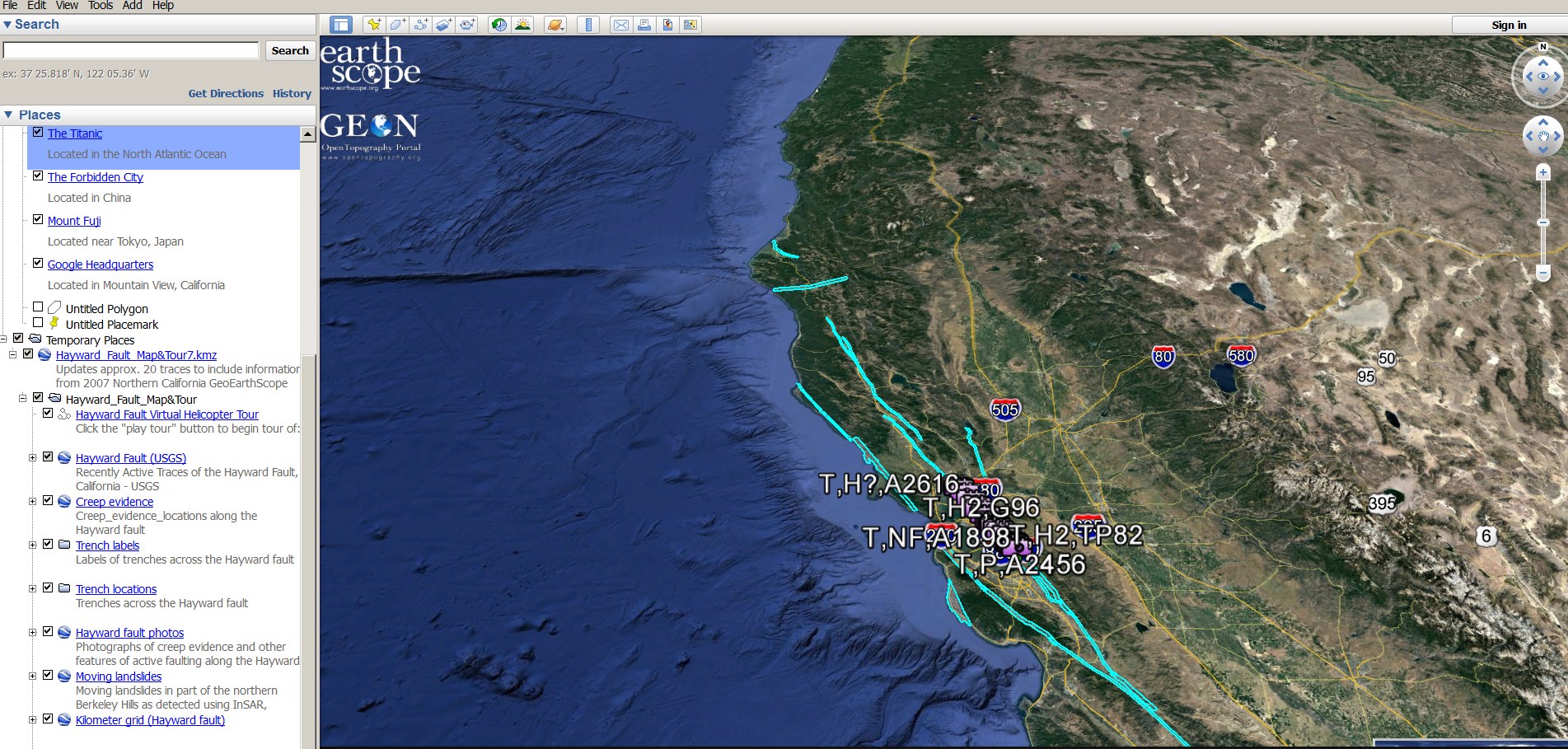
Task: Open the View menu
Action: 67,6
